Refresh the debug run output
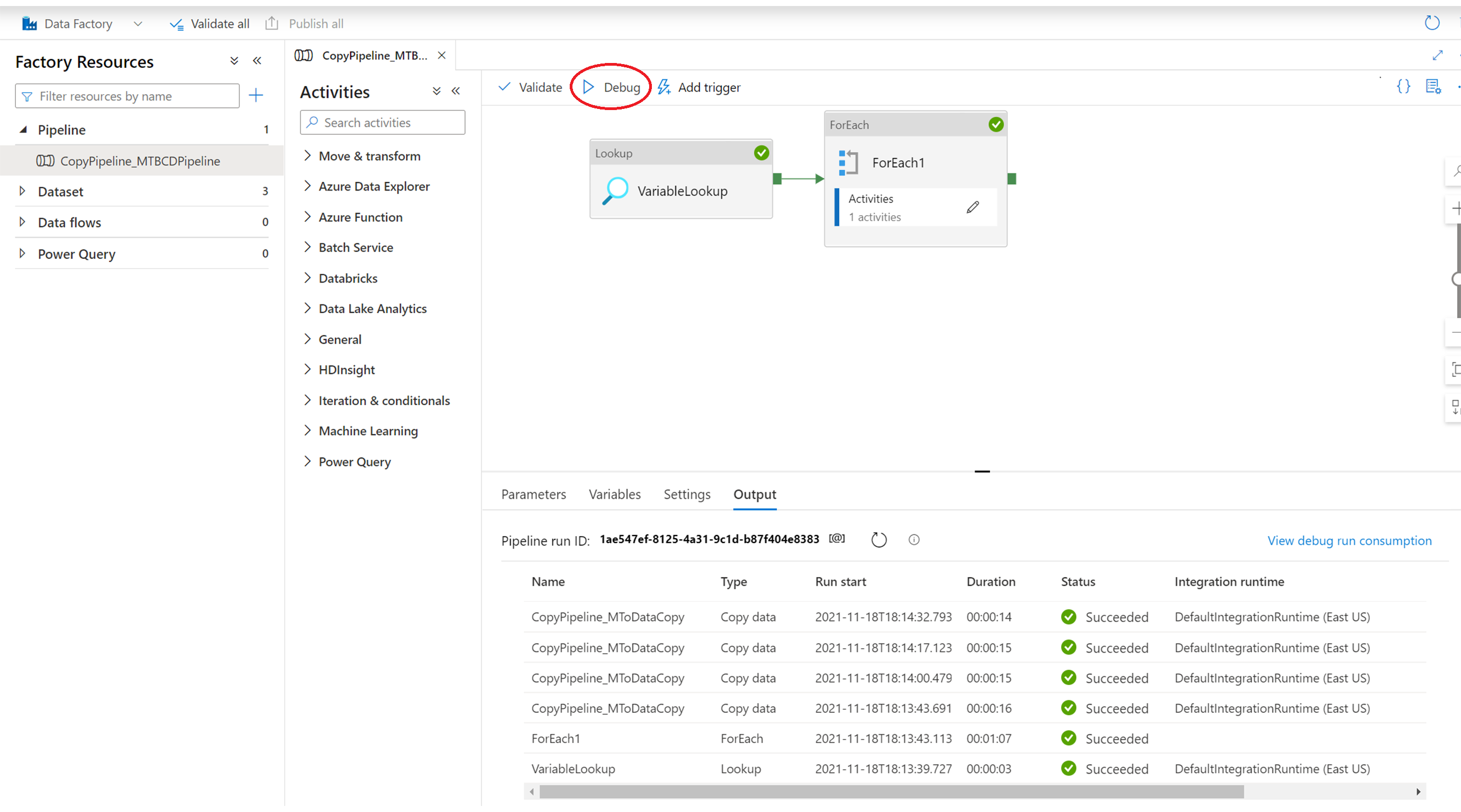1461x812 pixels. point(879,539)
